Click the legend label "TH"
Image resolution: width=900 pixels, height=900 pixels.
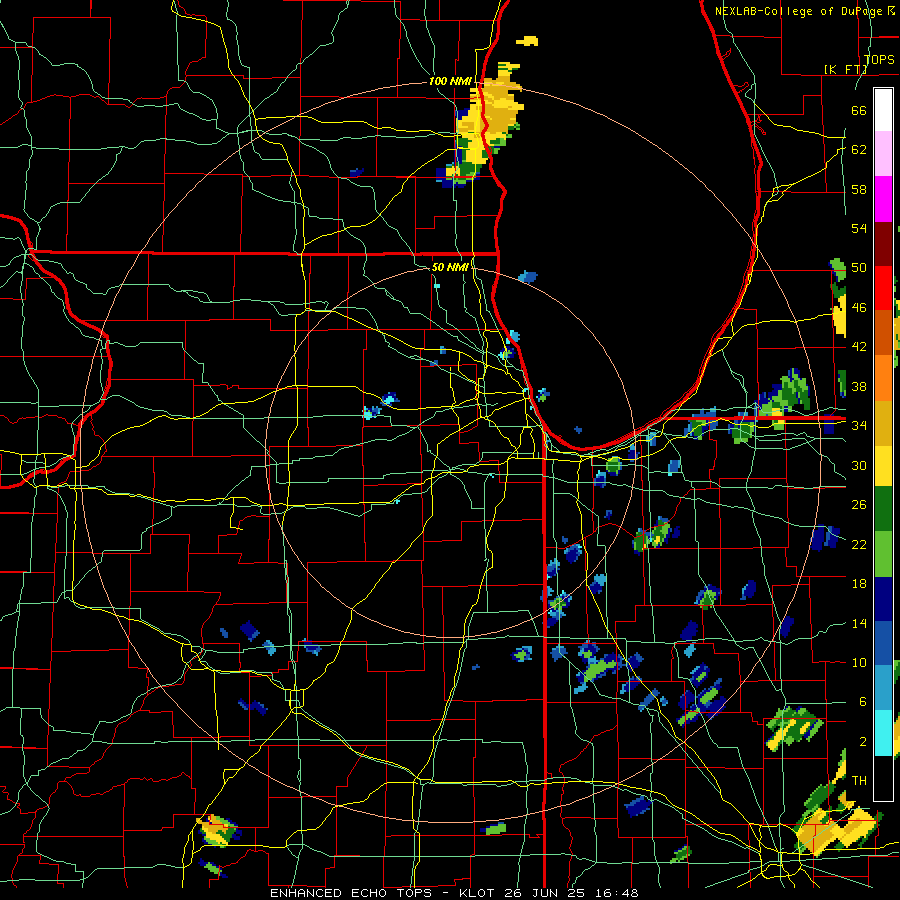coord(859,781)
